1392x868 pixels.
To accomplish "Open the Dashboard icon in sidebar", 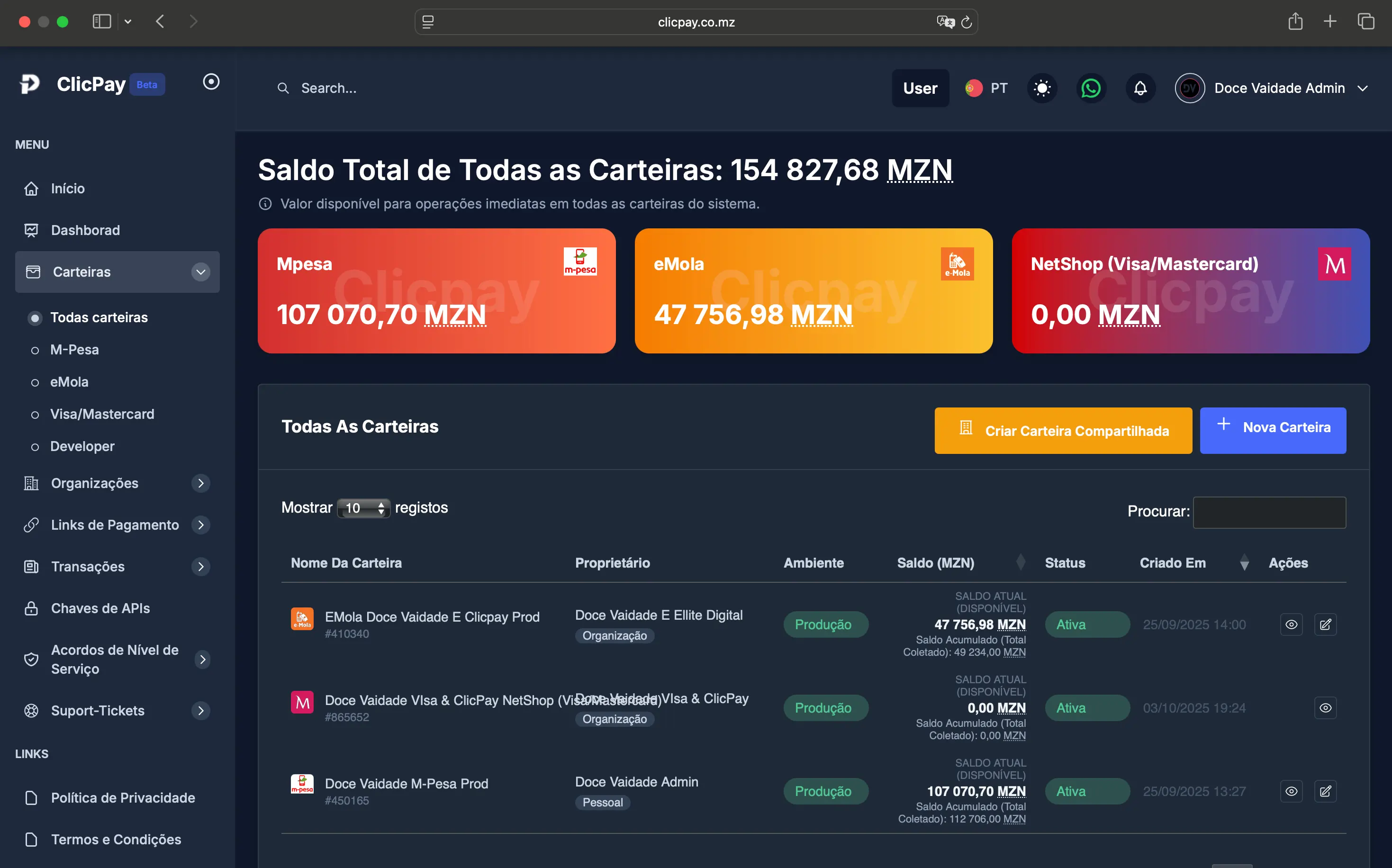I will [x=32, y=230].
